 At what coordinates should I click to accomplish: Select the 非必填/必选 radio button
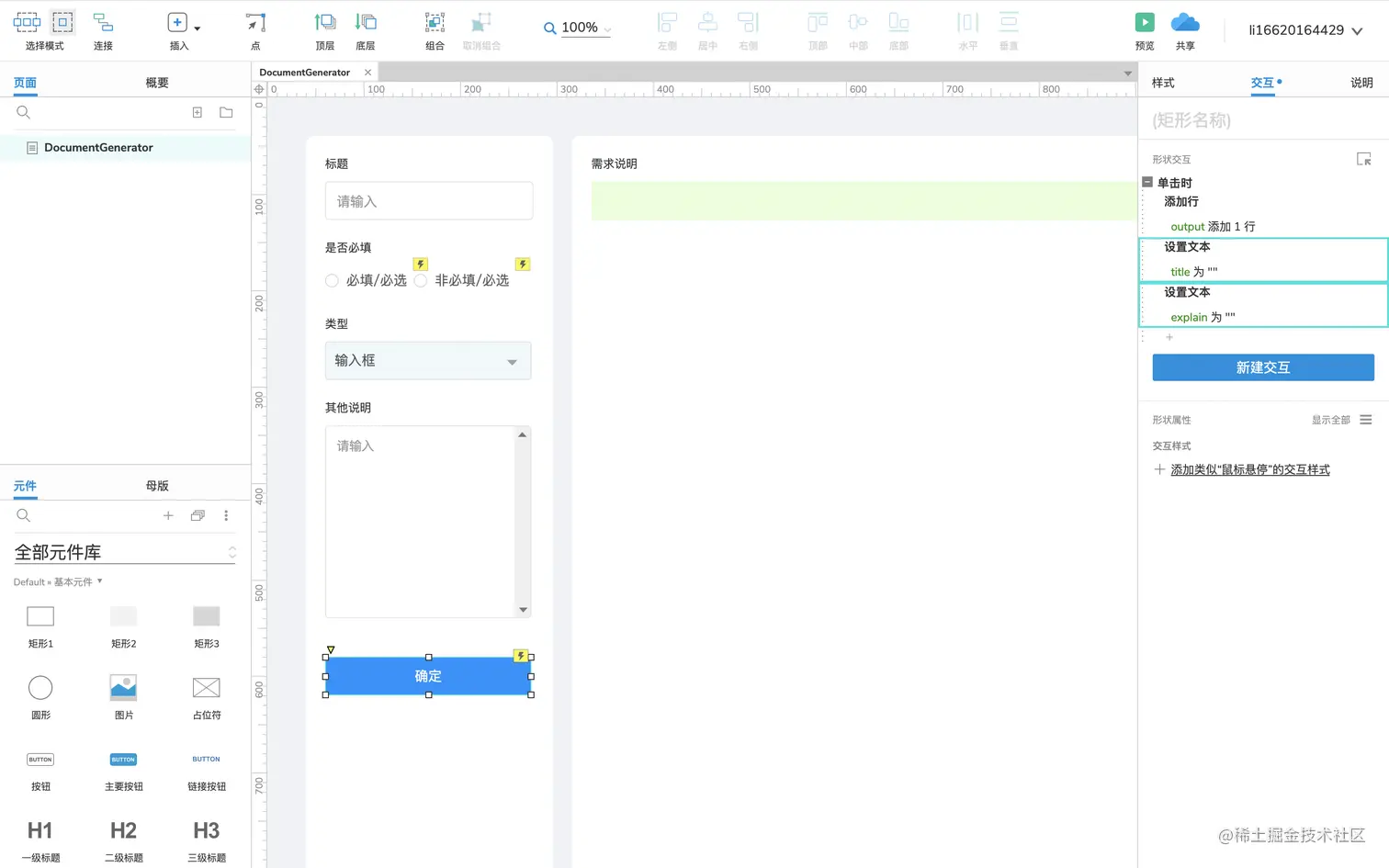420,281
